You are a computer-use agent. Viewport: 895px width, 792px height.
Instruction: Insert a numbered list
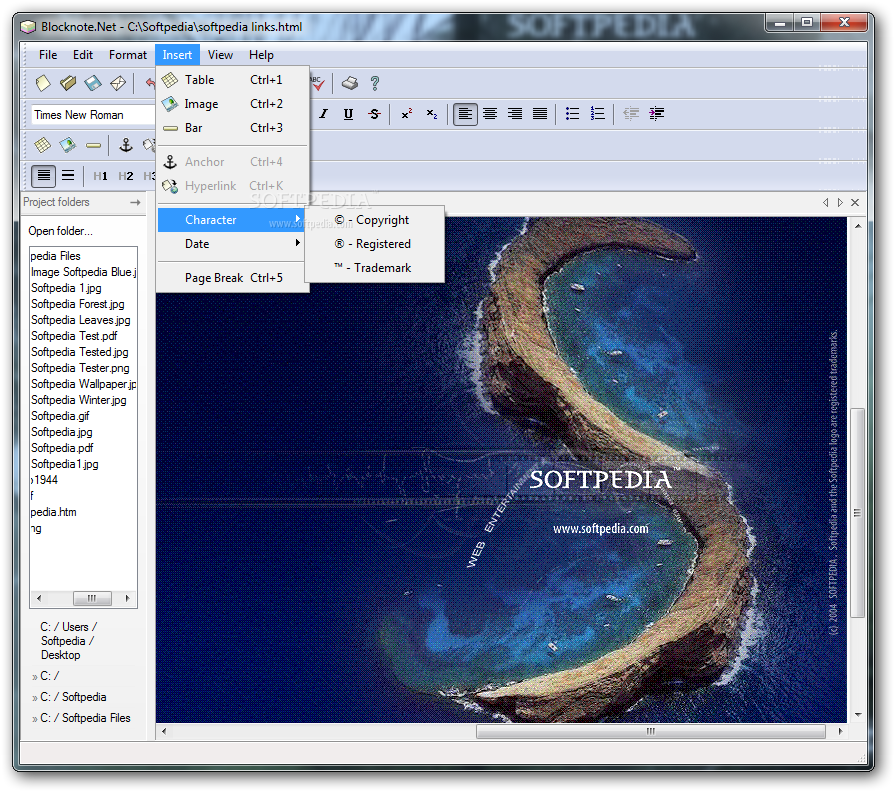[x=597, y=114]
